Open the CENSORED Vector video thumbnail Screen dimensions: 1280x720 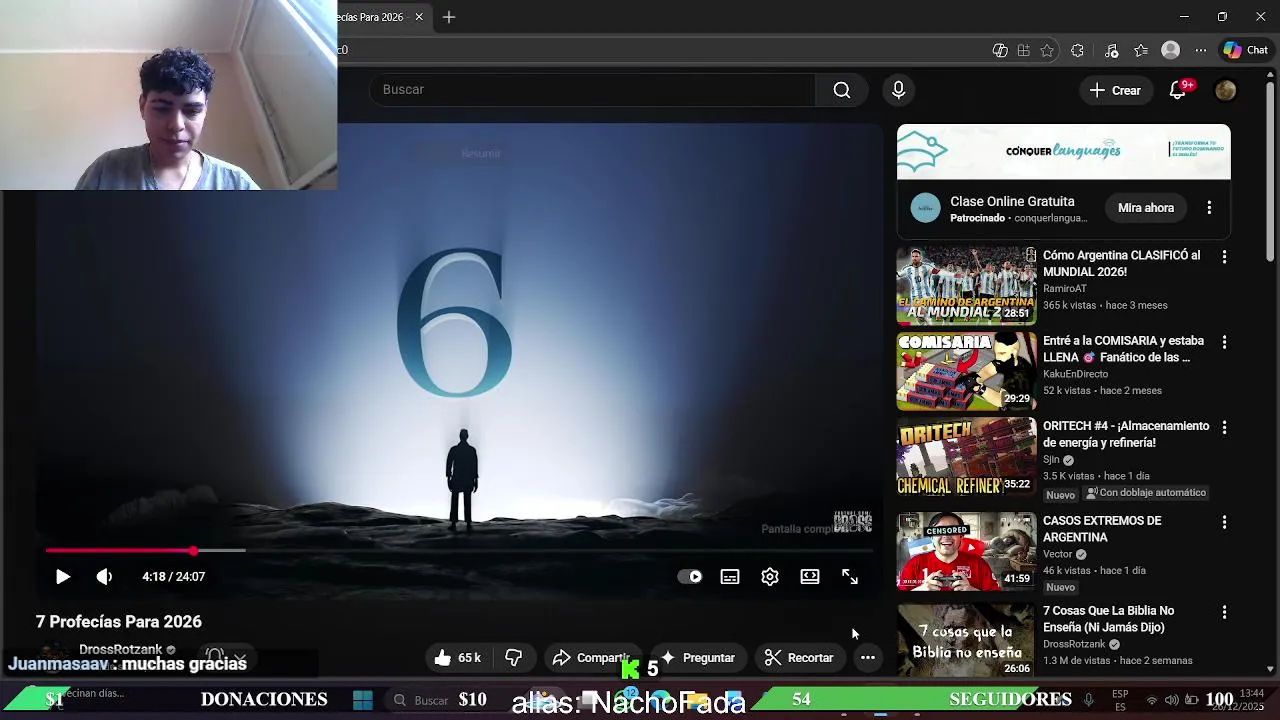966,551
